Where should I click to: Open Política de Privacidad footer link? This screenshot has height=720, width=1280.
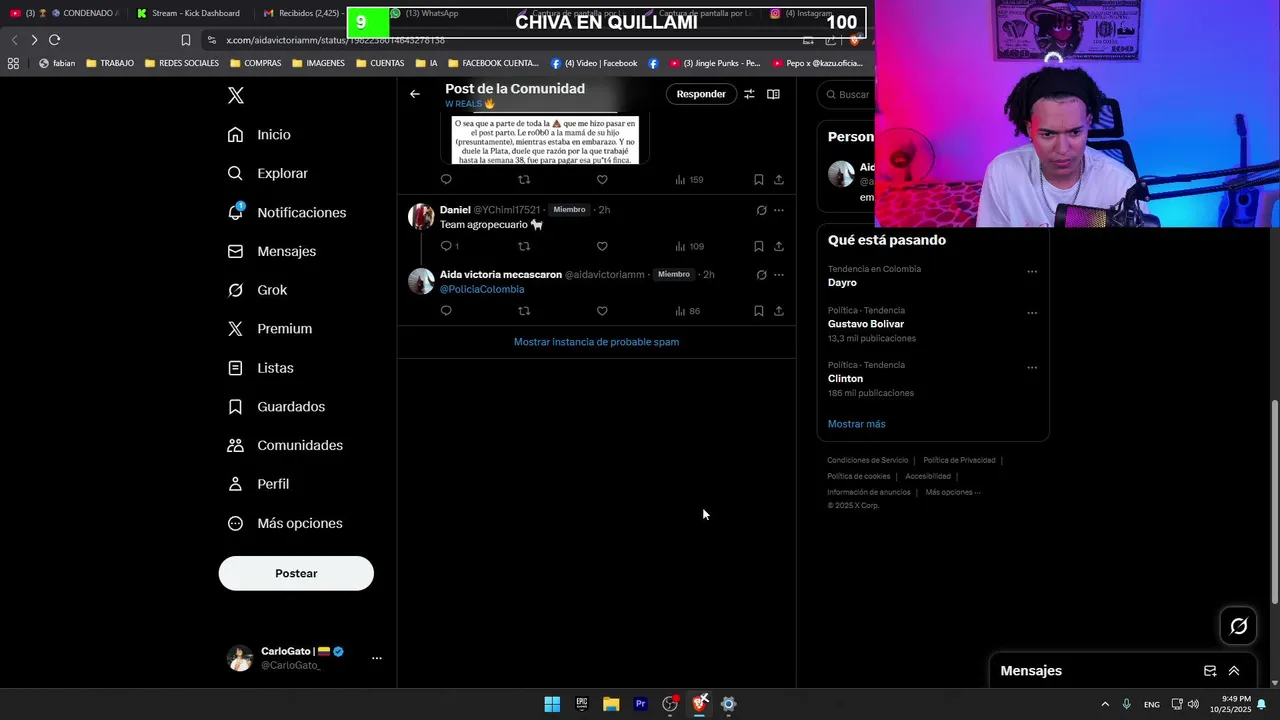pos(959,460)
